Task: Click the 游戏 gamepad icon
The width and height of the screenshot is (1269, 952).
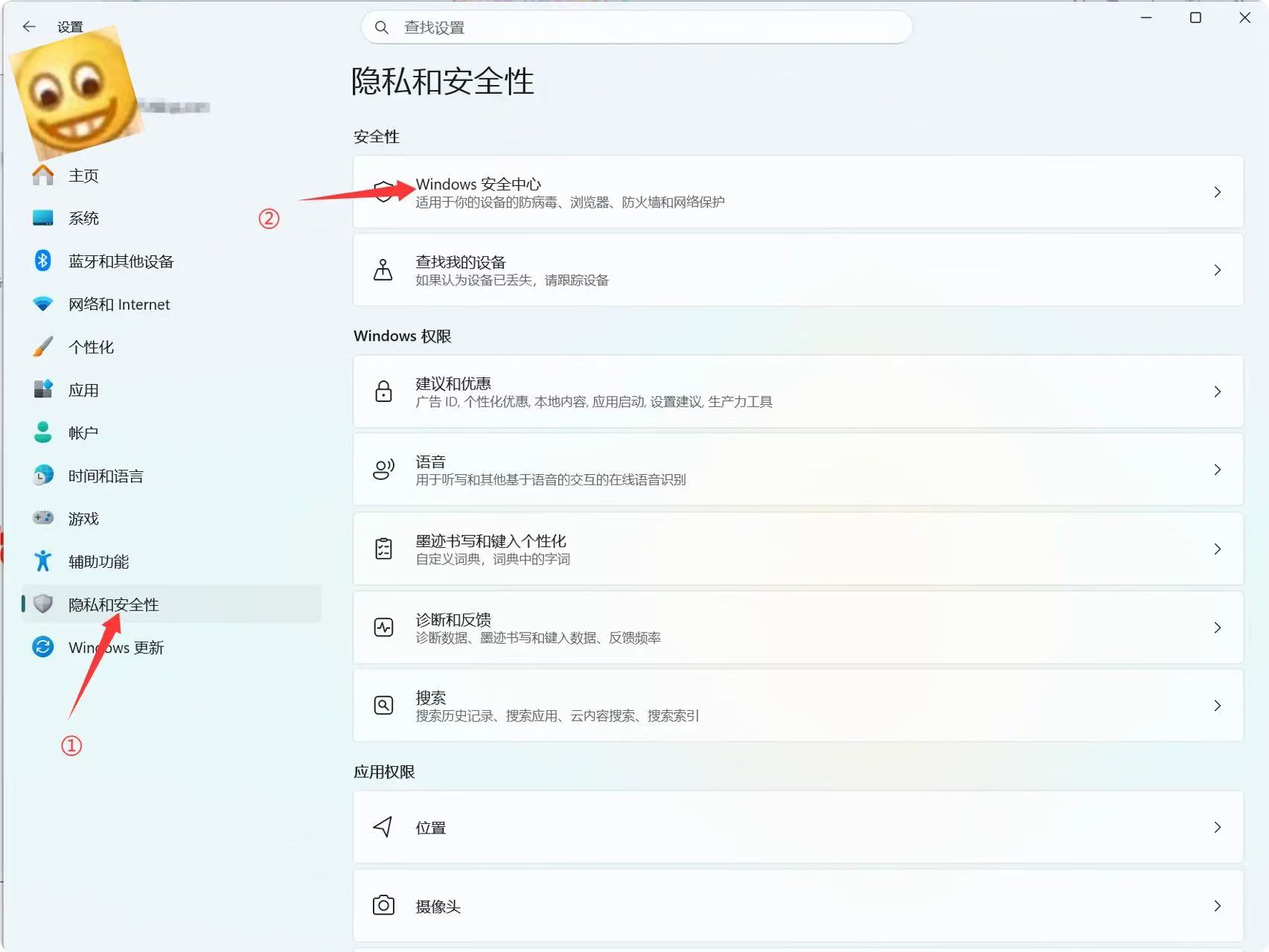Action: (43, 517)
